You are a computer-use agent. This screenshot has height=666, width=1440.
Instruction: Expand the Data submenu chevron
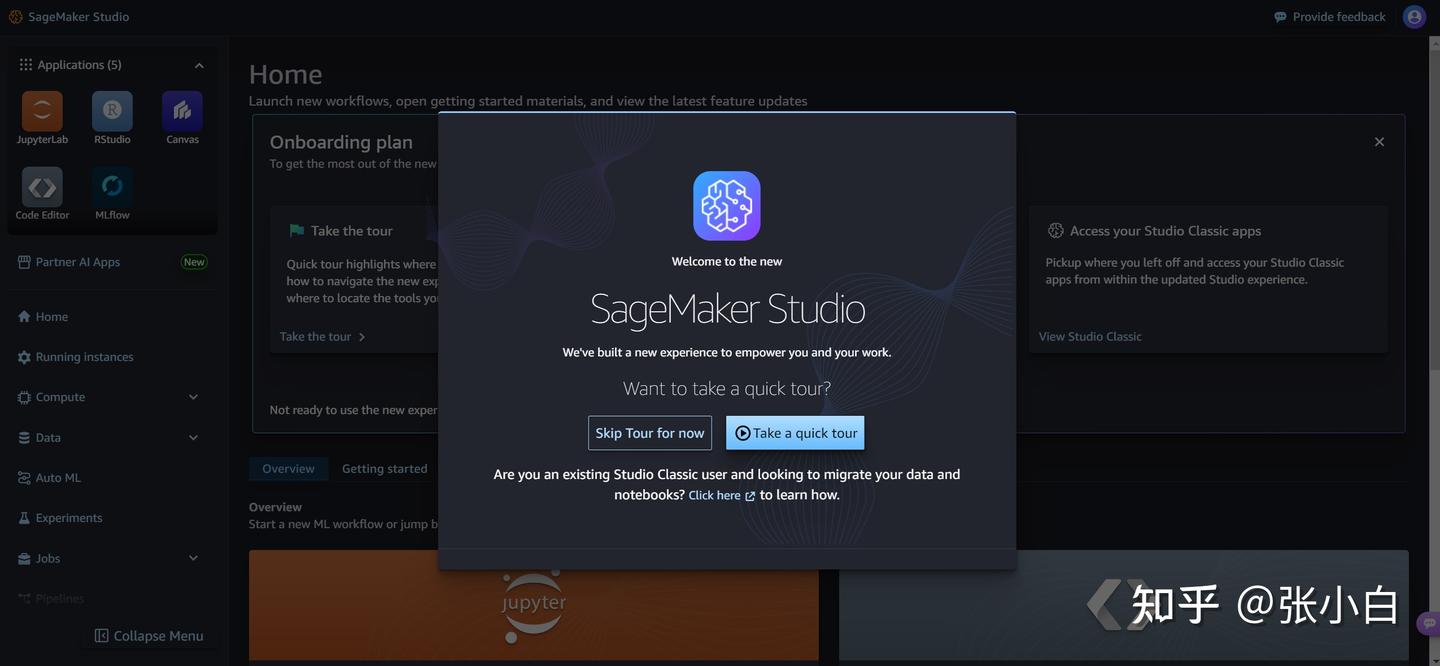click(x=193, y=437)
